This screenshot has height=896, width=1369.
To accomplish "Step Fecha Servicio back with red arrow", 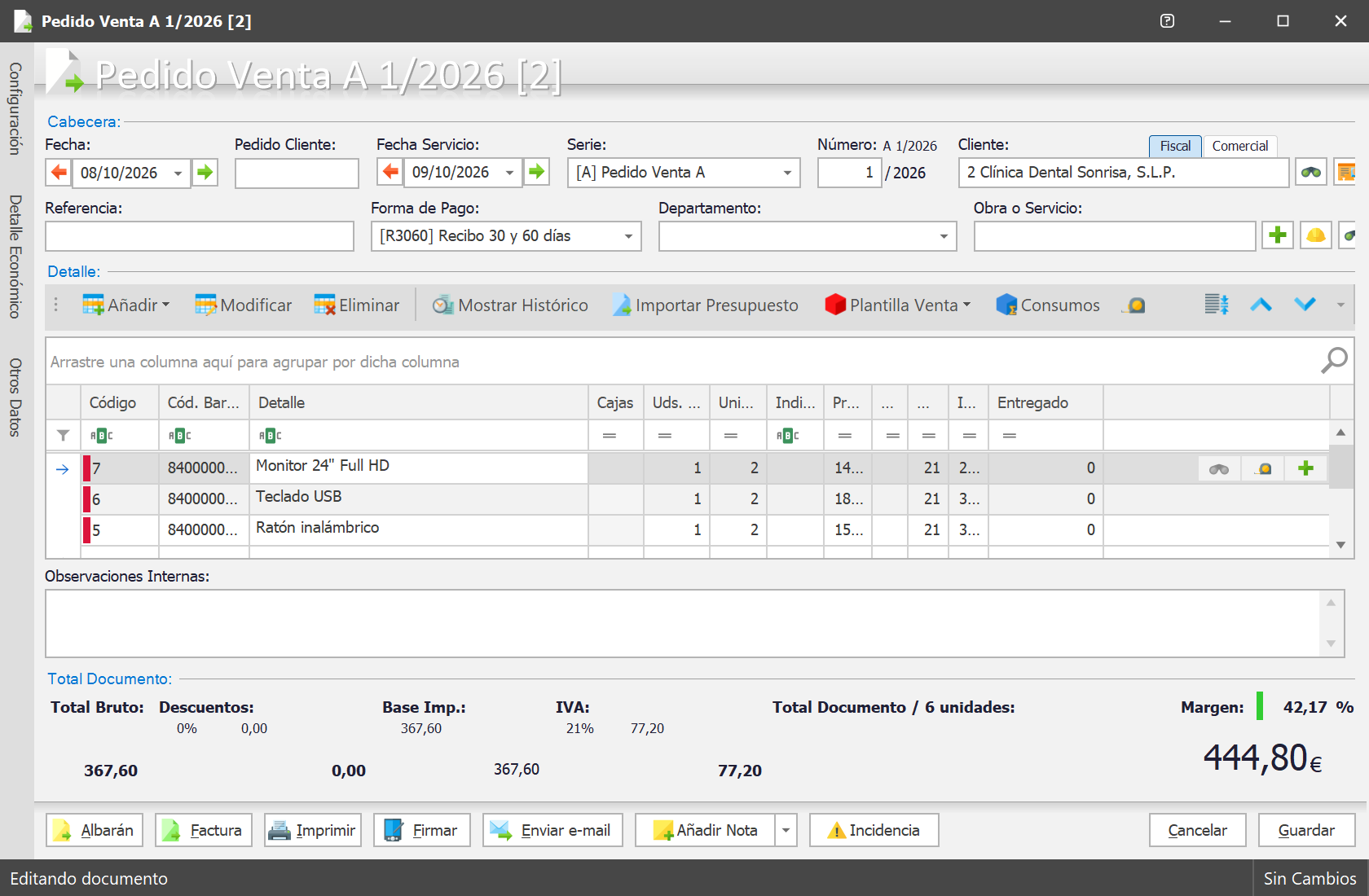I will click(x=390, y=172).
